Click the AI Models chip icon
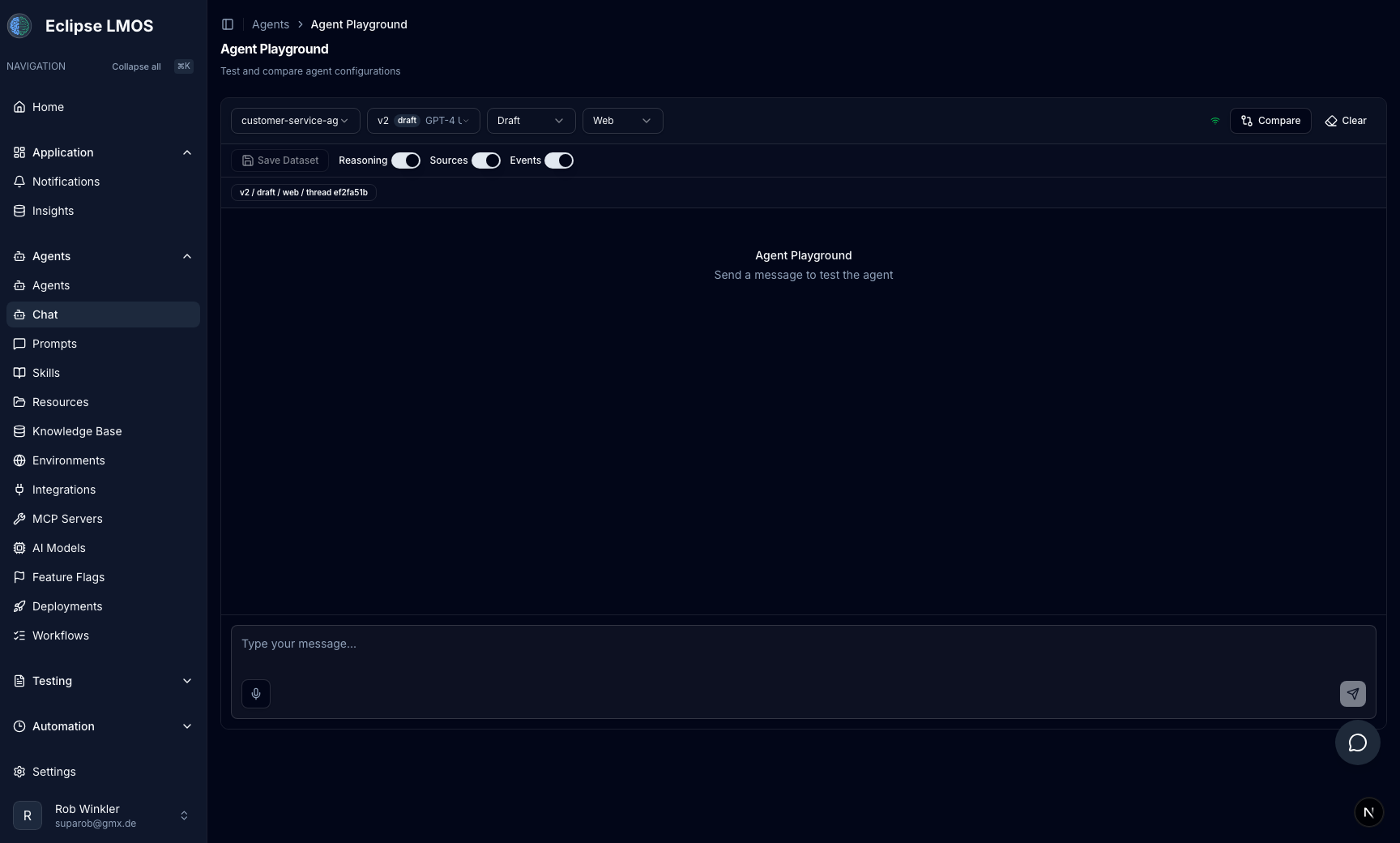 19,548
